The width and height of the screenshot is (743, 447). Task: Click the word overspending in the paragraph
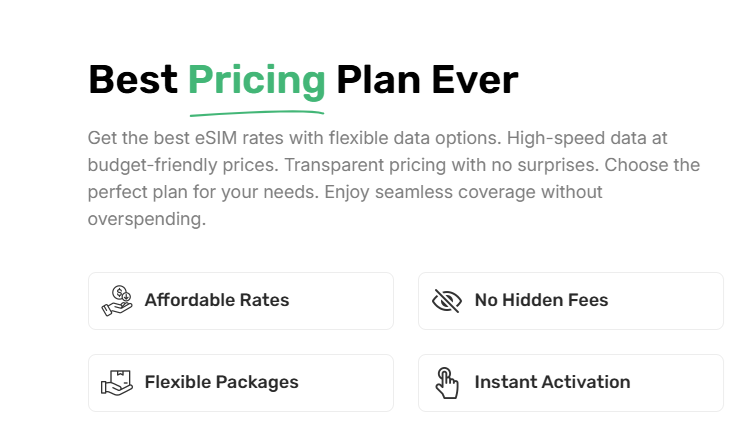click(x=146, y=219)
